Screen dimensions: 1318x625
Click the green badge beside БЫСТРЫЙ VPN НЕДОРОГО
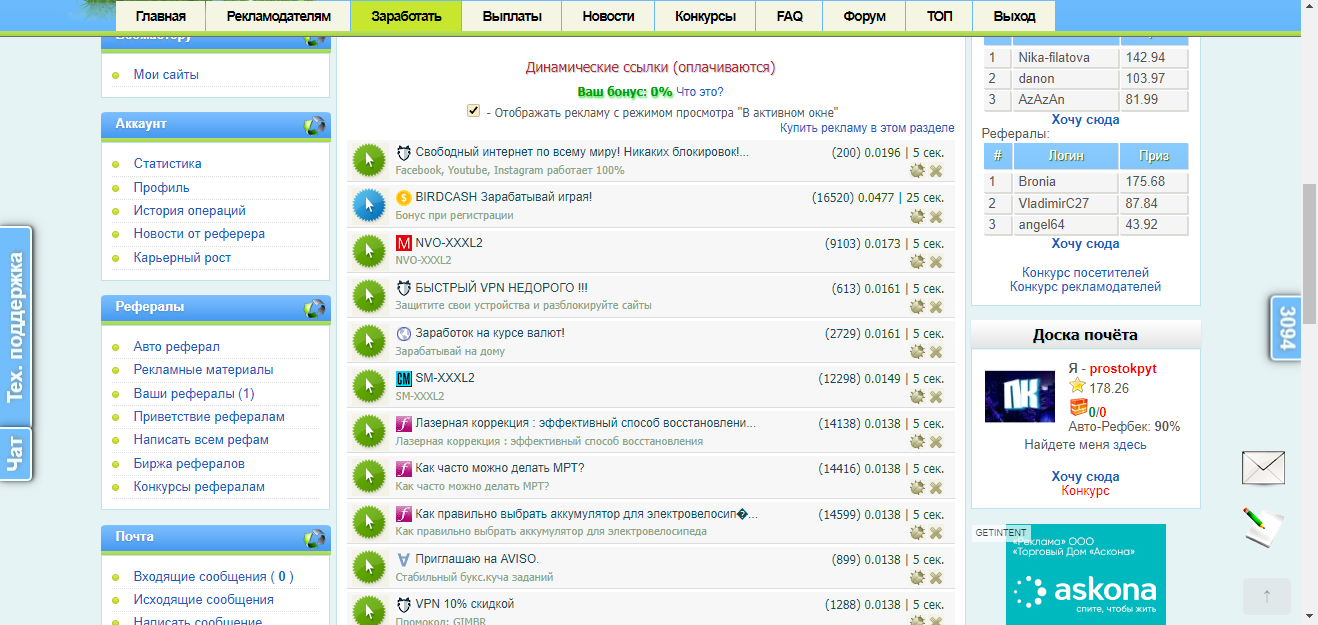tap(369, 296)
